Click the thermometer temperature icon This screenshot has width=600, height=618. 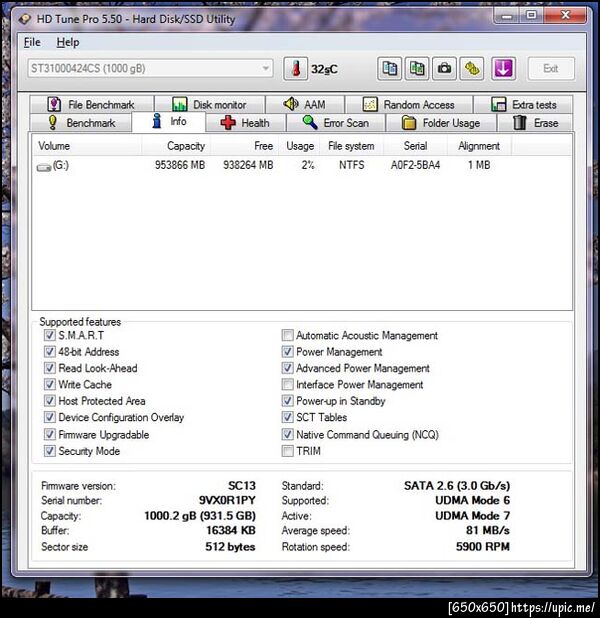[x=295, y=69]
